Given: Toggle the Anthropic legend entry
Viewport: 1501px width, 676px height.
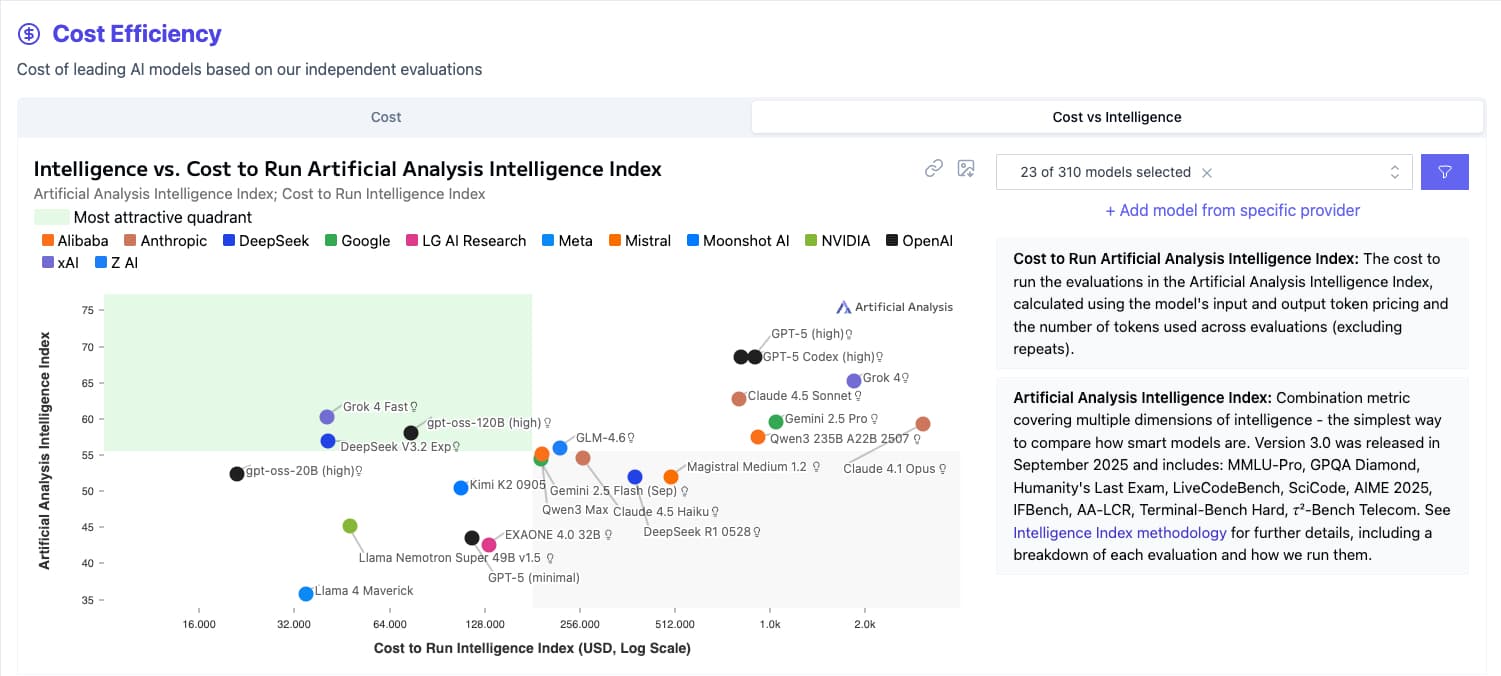Looking at the screenshot, I should [x=166, y=241].
